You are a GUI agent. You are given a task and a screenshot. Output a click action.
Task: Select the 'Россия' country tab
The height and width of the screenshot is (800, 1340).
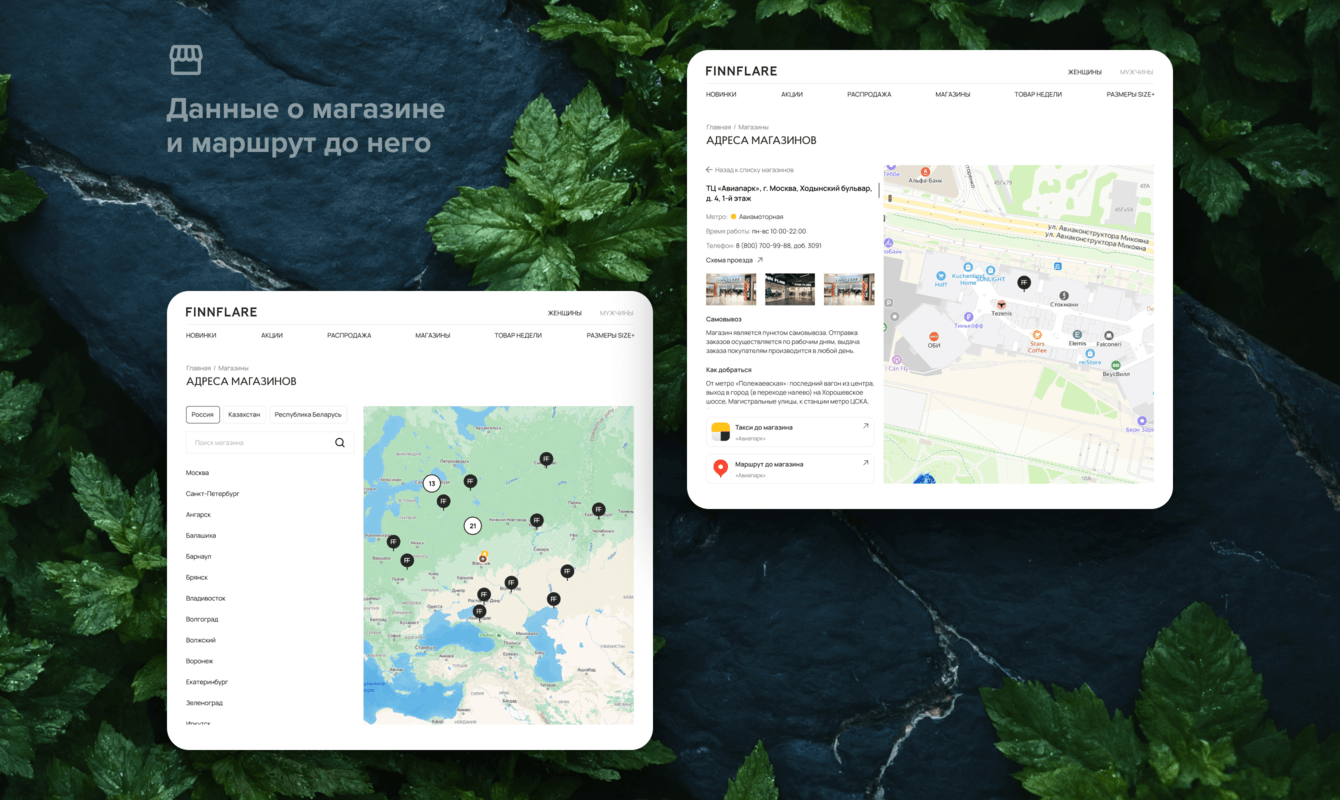(x=203, y=414)
